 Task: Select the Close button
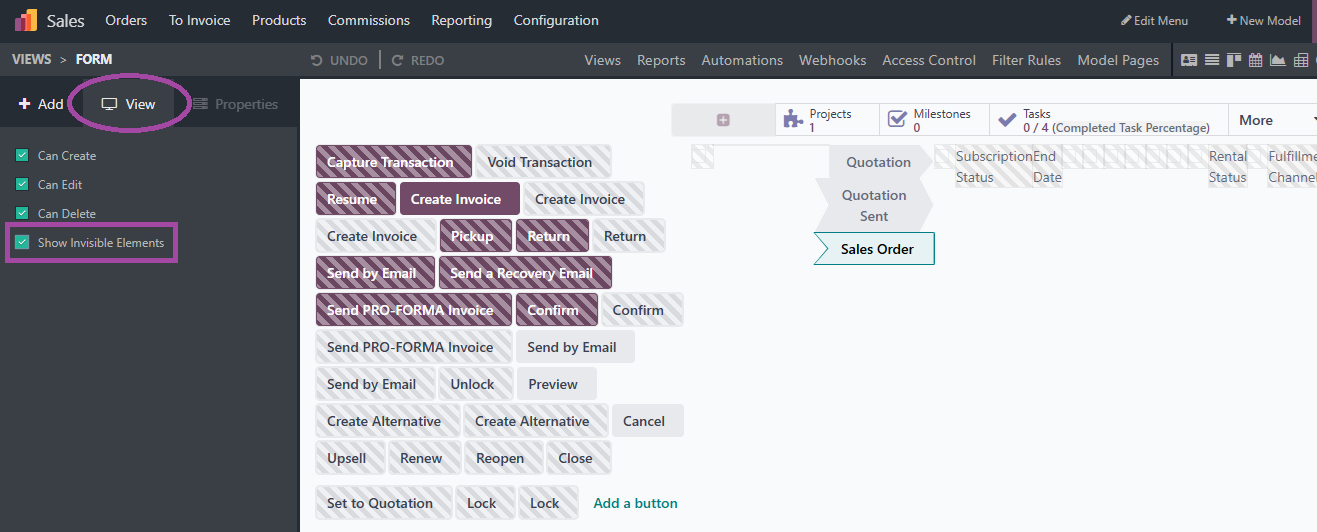(x=579, y=458)
